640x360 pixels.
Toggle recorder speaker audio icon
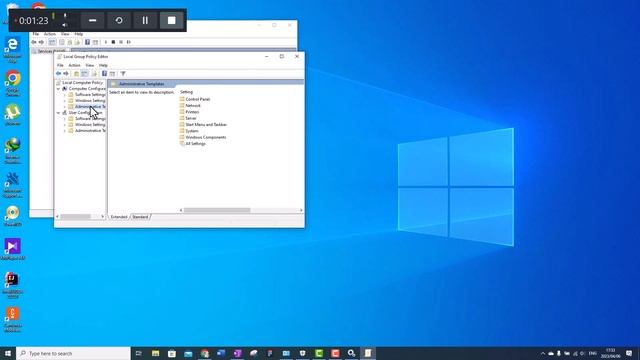tap(64, 25)
